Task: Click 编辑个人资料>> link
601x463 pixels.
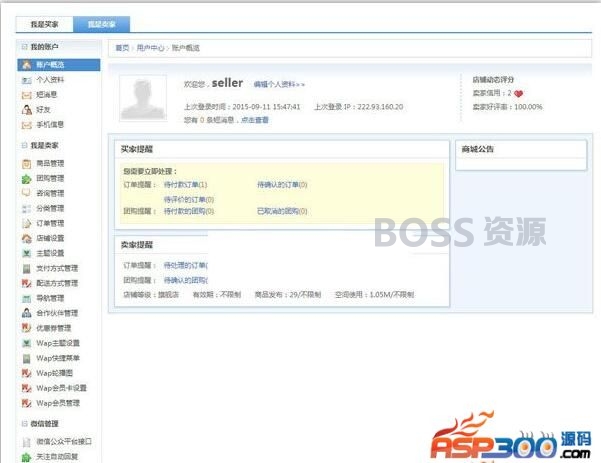Action: click(x=279, y=84)
